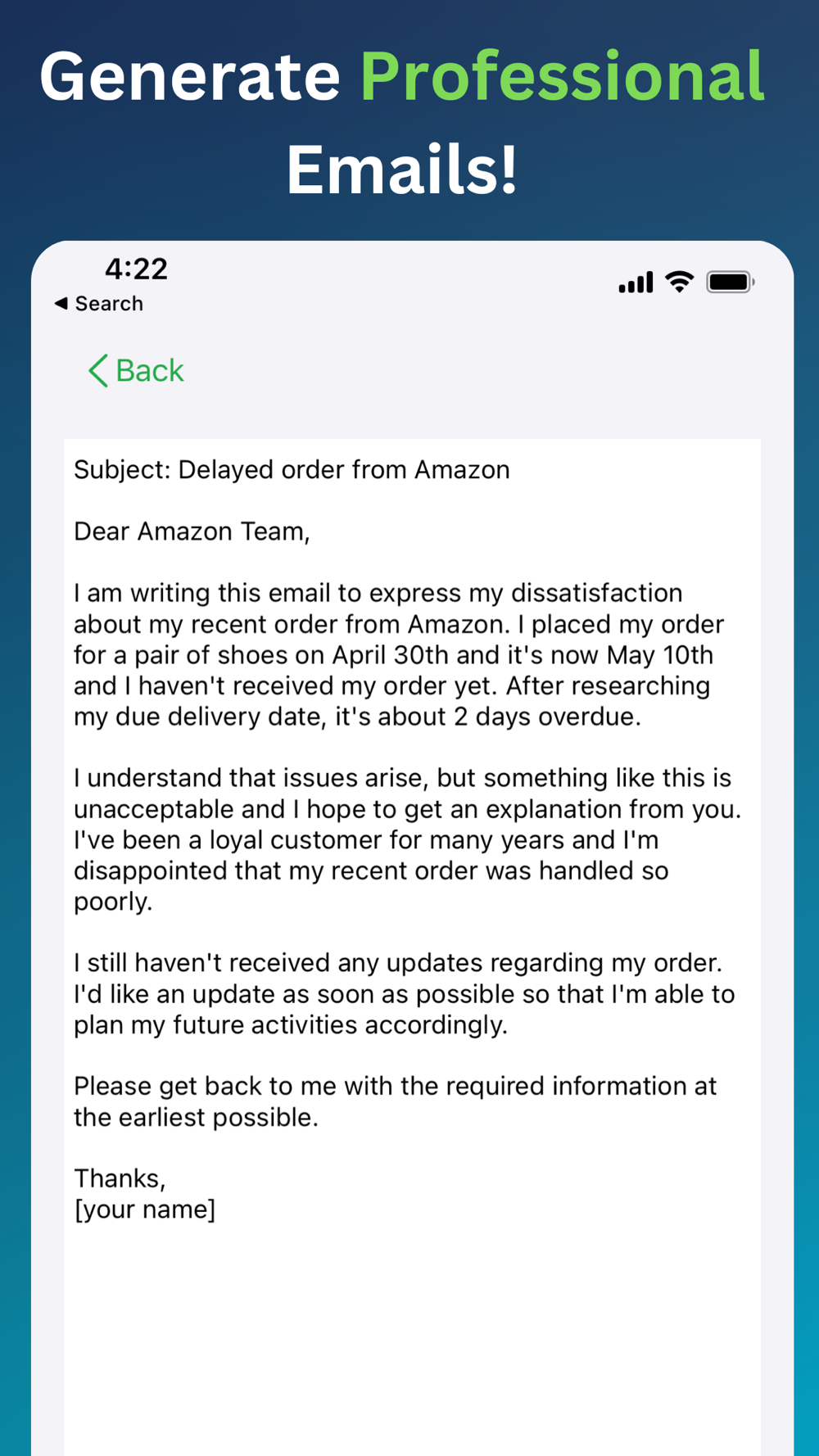Viewport: 819px width, 1456px height.
Task: Tap the word 'Generate' in the headline
Action: [190, 76]
